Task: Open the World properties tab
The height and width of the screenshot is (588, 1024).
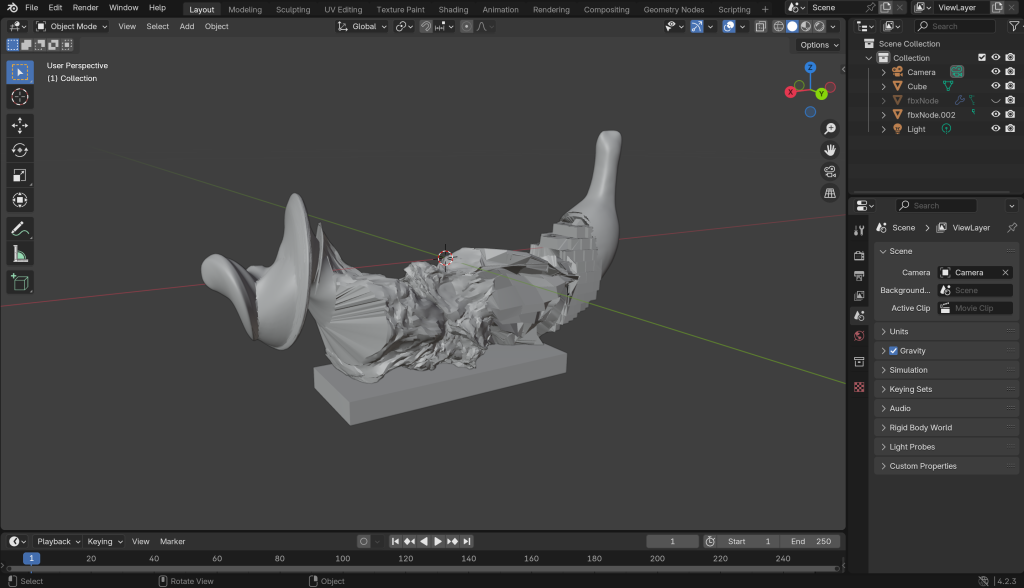Action: [x=859, y=336]
